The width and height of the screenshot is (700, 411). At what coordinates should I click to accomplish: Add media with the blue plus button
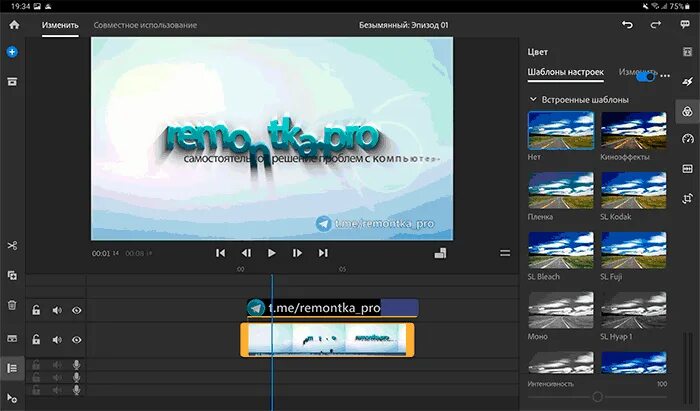tap(12, 52)
